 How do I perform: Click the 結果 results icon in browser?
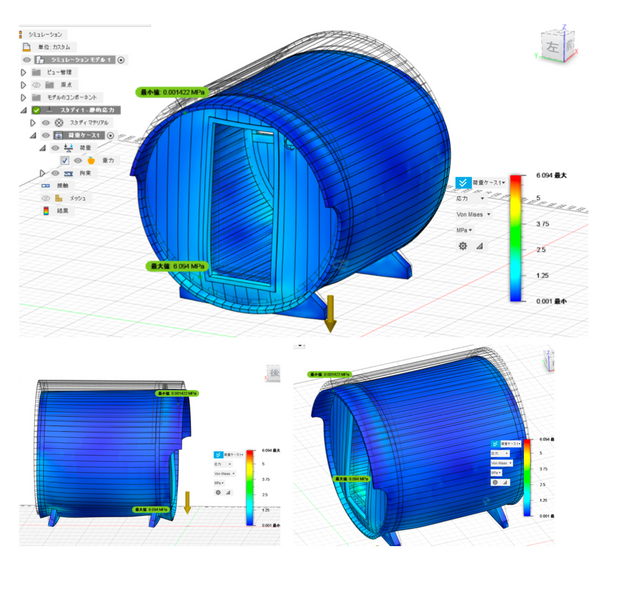(45, 211)
